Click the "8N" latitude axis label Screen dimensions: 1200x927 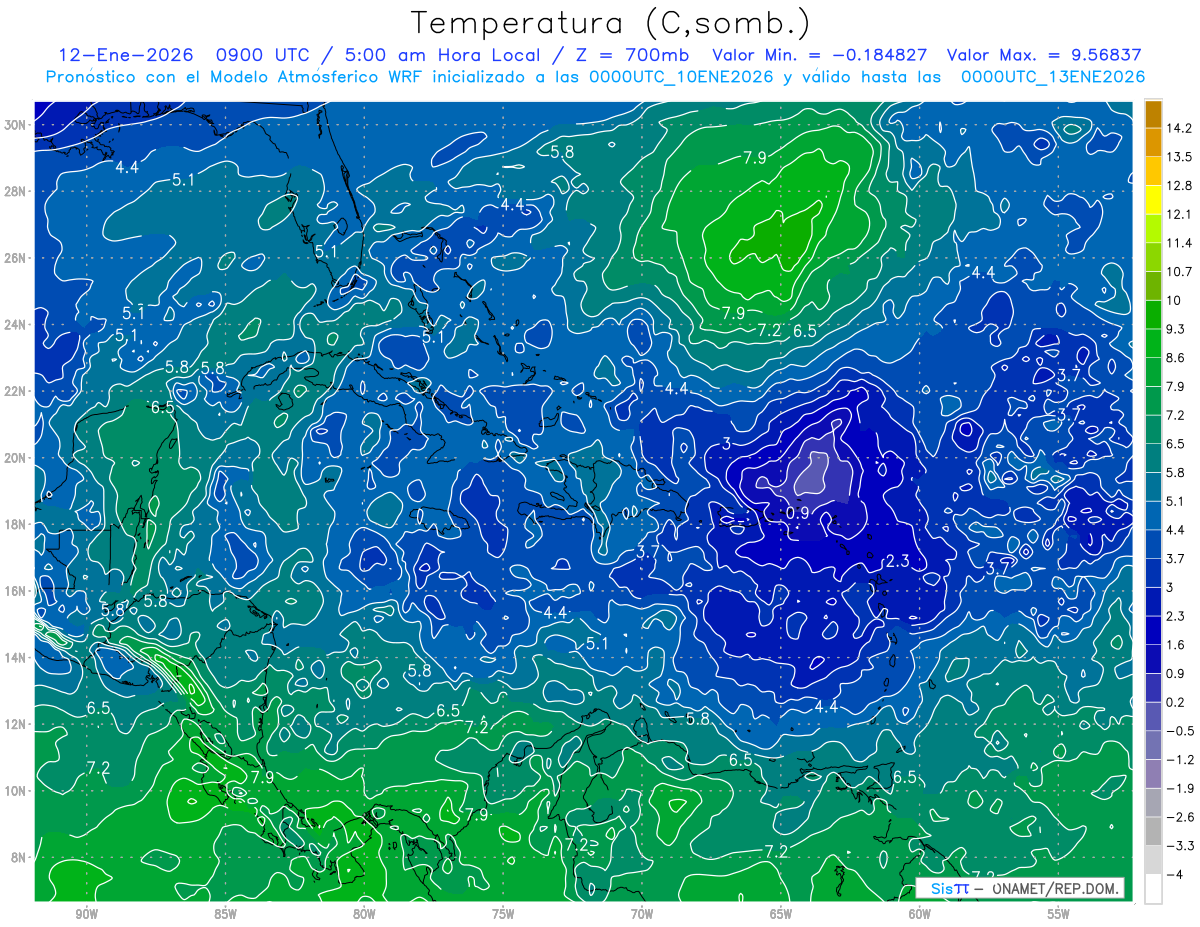(x=20, y=857)
